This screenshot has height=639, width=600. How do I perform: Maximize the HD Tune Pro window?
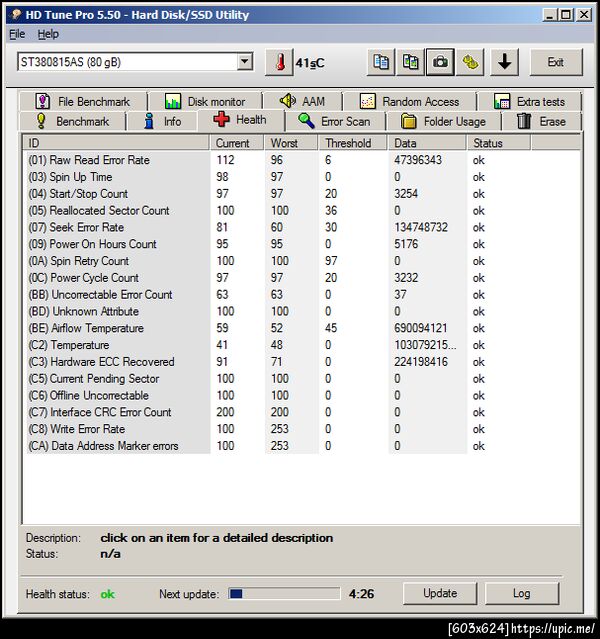tap(566, 15)
